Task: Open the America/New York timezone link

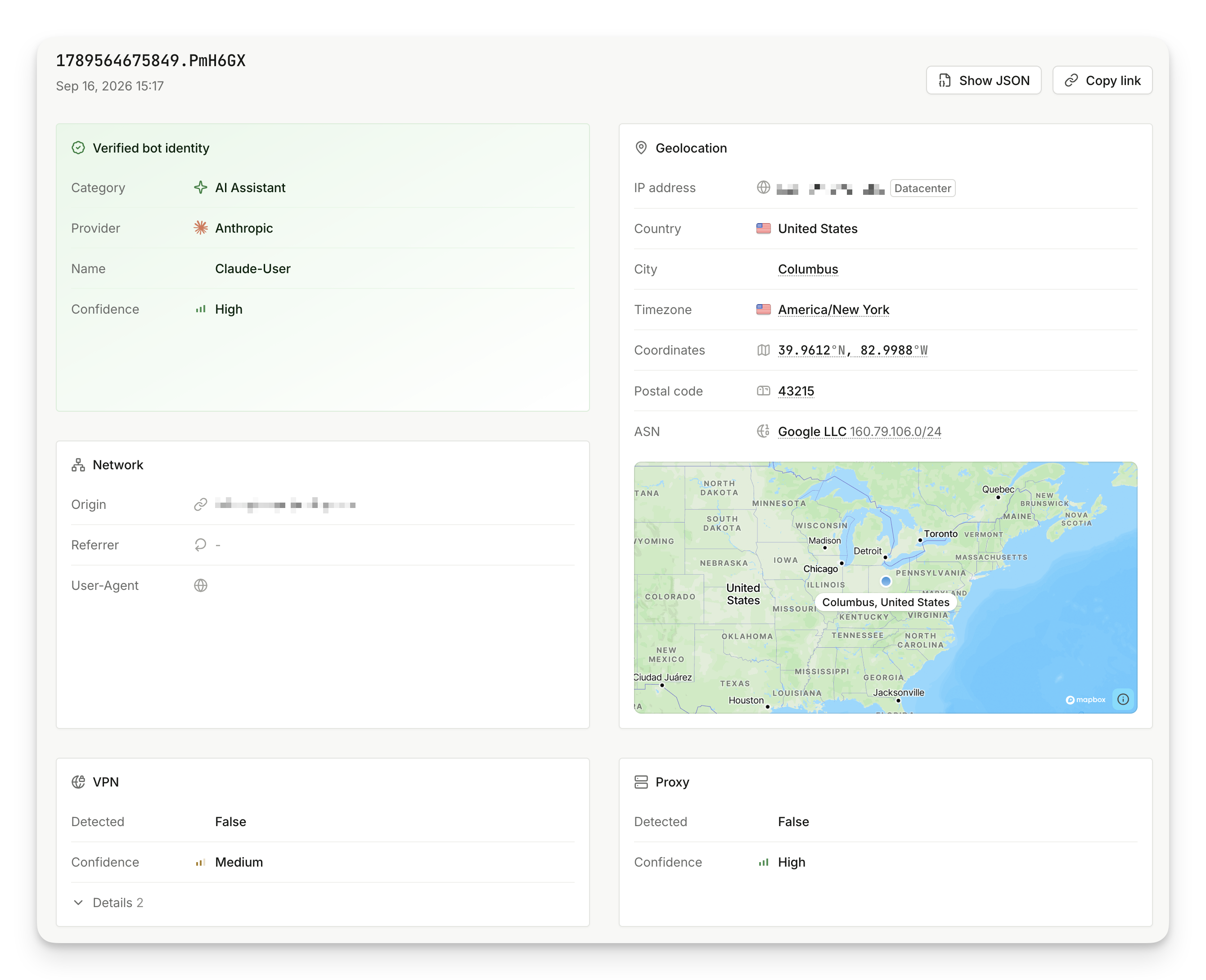Action: pyautogui.click(x=833, y=310)
